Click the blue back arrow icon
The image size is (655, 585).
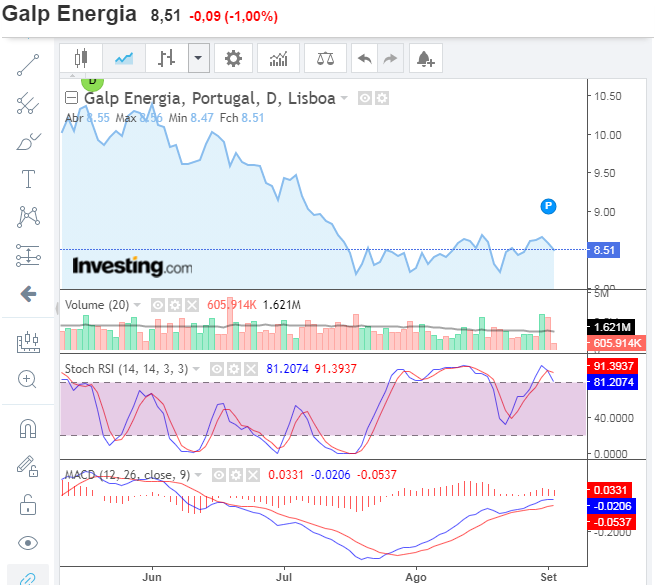pyautogui.click(x=28, y=294)
